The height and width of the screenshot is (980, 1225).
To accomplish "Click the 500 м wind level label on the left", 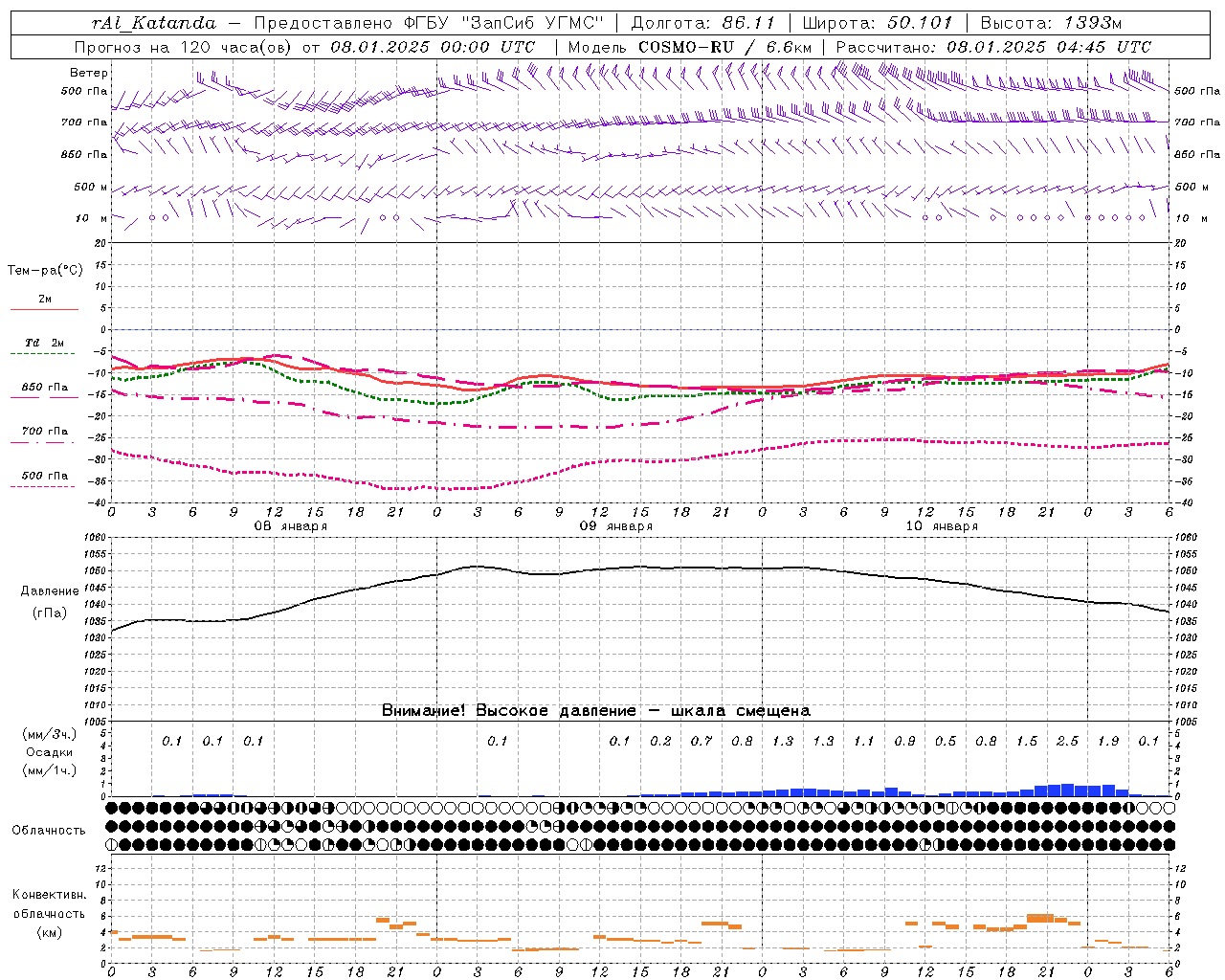I will [91, 187].
